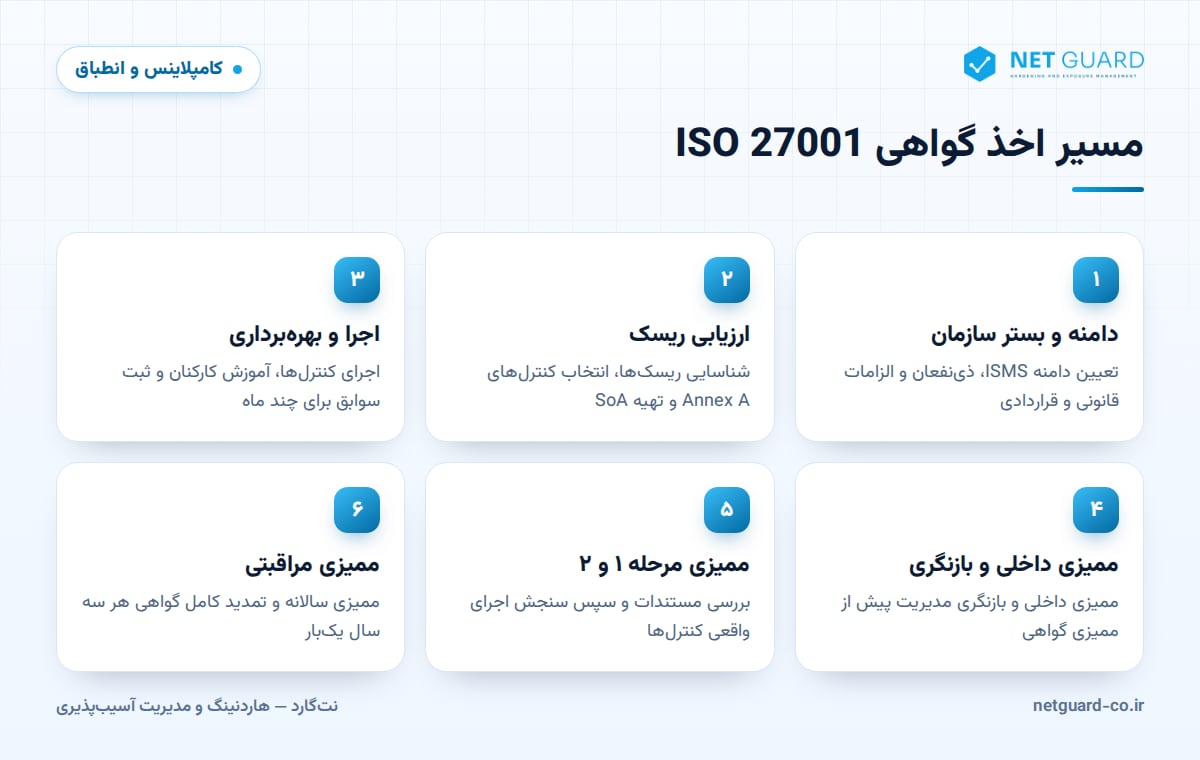Click the heading «ممیزی مرحله ۱ و ۲»

tap(665, 564)
